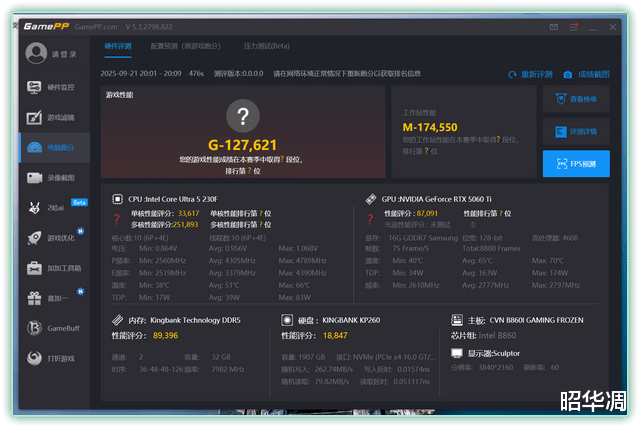The image size is (640, 428).
Task: Click the motherboard icon beside 主板
Action: point(457,320)
